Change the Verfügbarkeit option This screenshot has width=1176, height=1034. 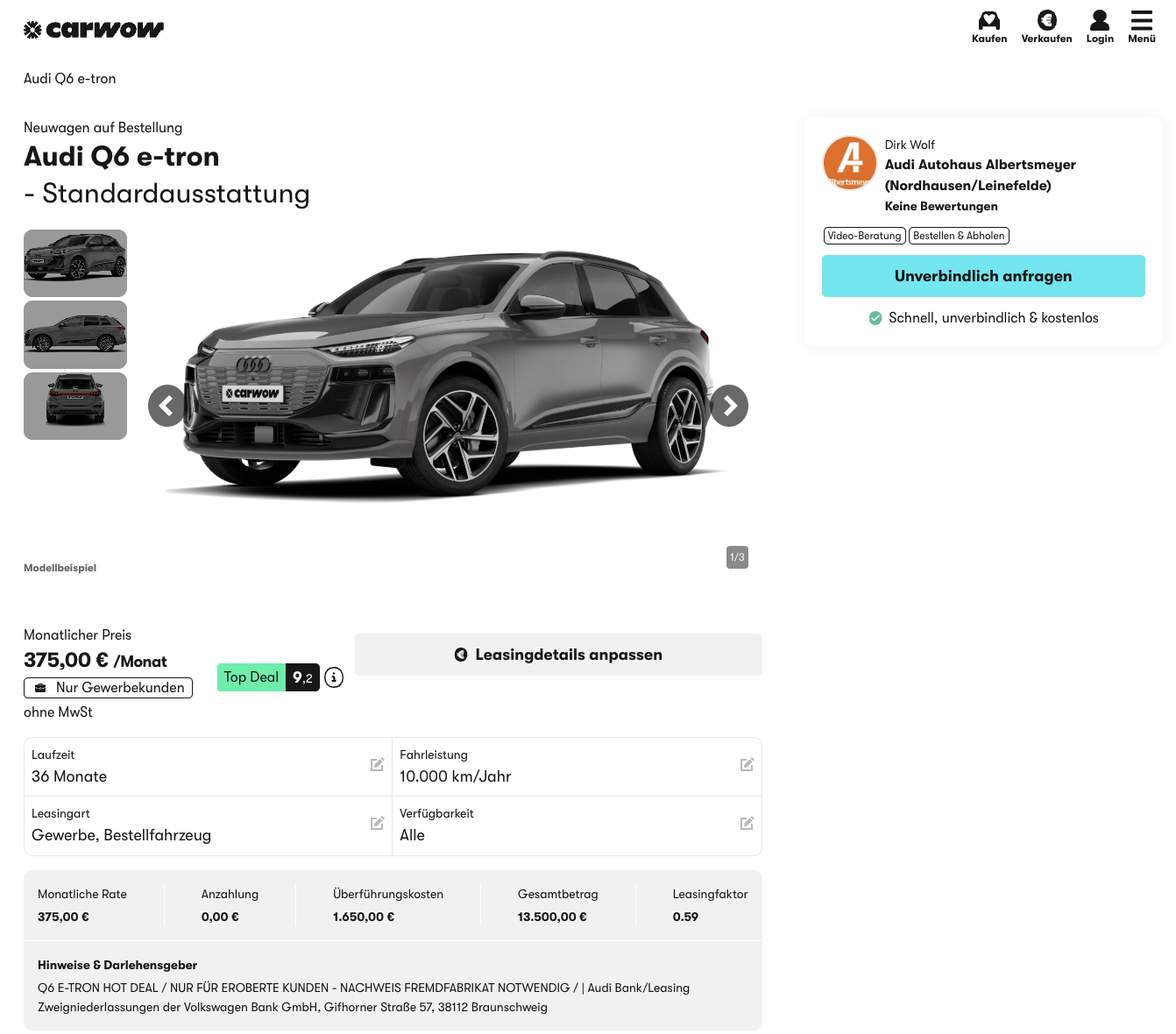[x=747, y=824]
